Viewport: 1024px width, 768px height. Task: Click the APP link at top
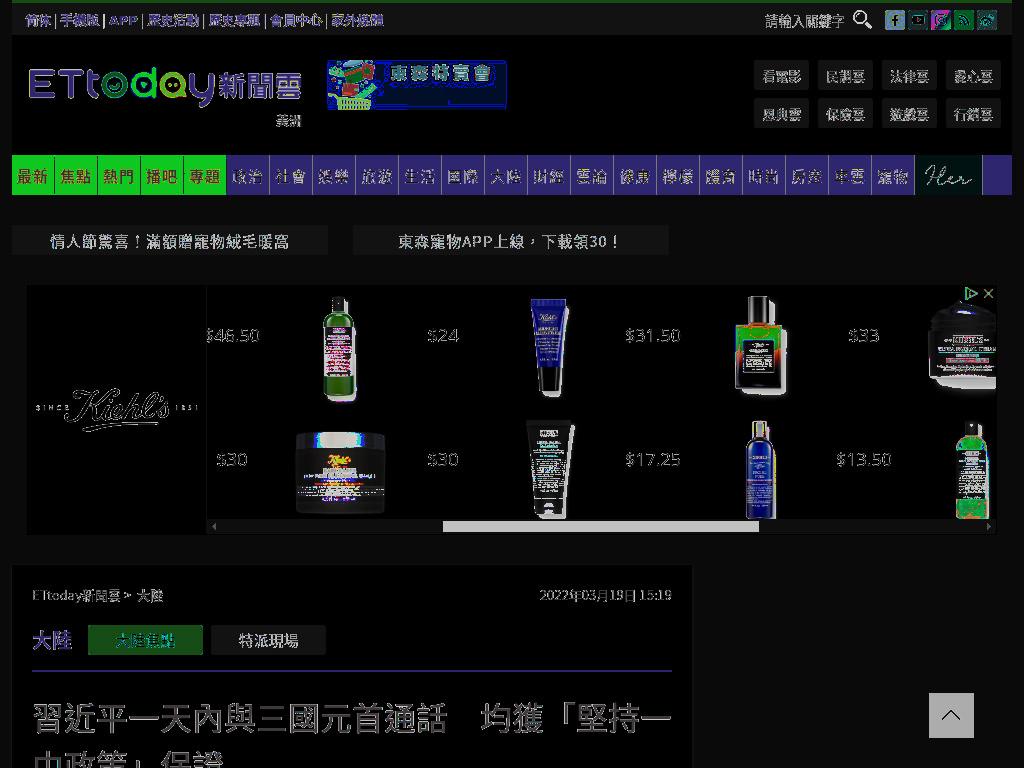tap(123, 20)
